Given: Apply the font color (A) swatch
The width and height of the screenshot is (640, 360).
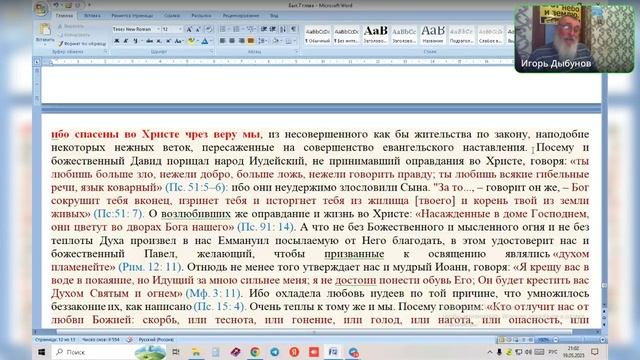Looking at the screenshot, I should pos(205,41).
